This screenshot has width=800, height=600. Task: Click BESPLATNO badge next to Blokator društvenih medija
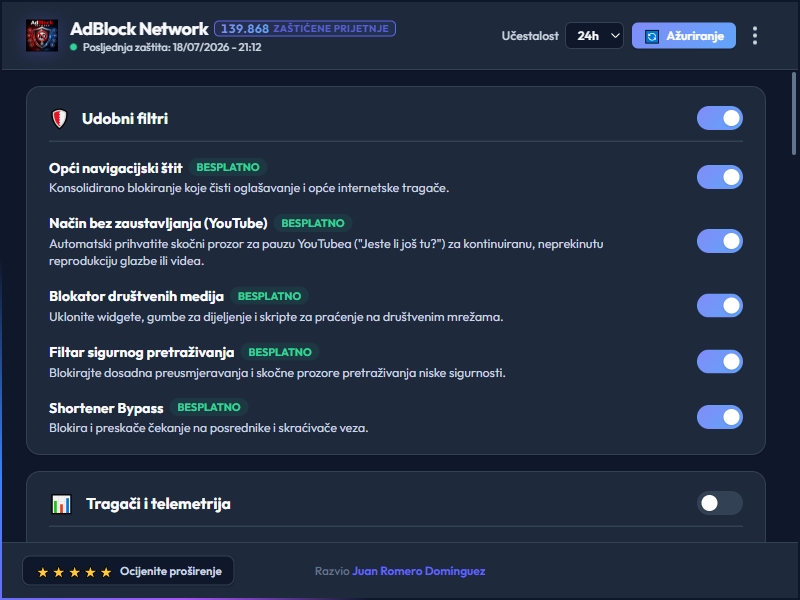269,296
